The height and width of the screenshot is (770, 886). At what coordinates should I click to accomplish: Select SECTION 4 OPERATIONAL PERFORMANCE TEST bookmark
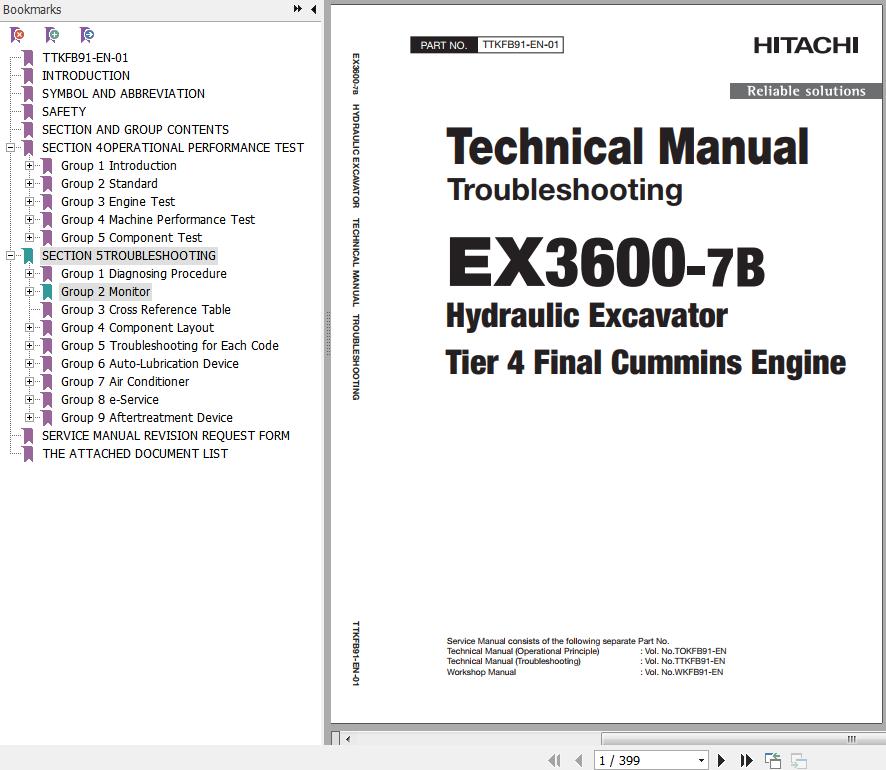[x=172, y=147]
